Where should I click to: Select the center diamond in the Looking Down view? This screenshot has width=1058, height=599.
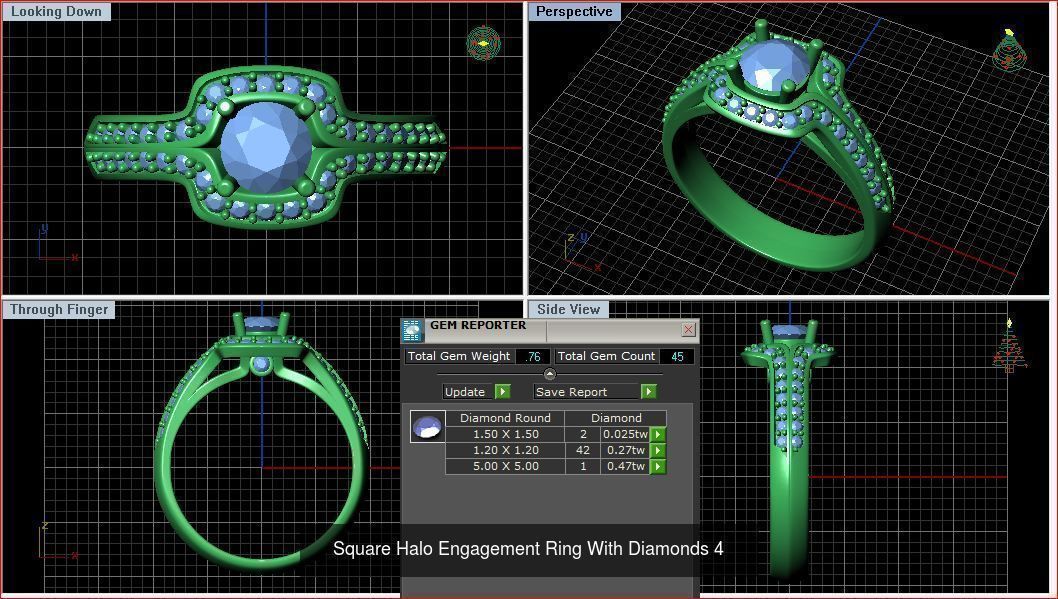pyautogui.click(x=266, y=147)
